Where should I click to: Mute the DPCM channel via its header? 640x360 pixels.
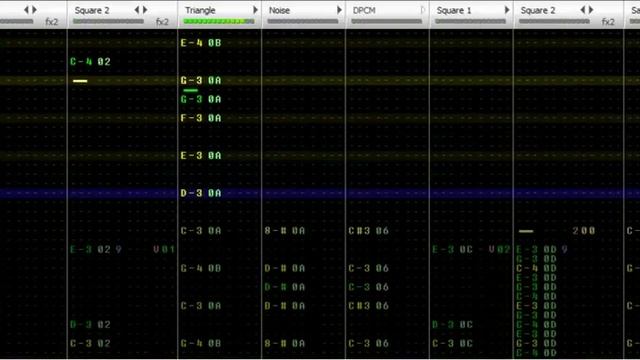pos(364,10)
